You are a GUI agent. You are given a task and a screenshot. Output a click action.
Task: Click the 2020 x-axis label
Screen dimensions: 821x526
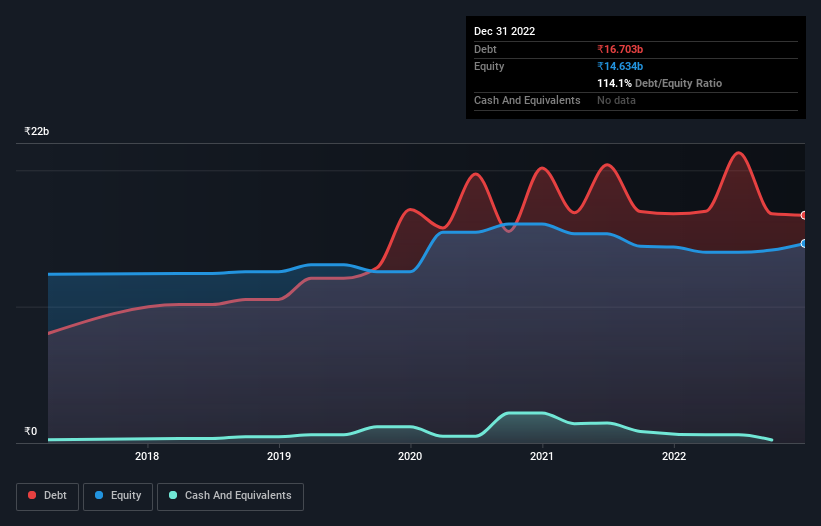(x=410, y=456)
